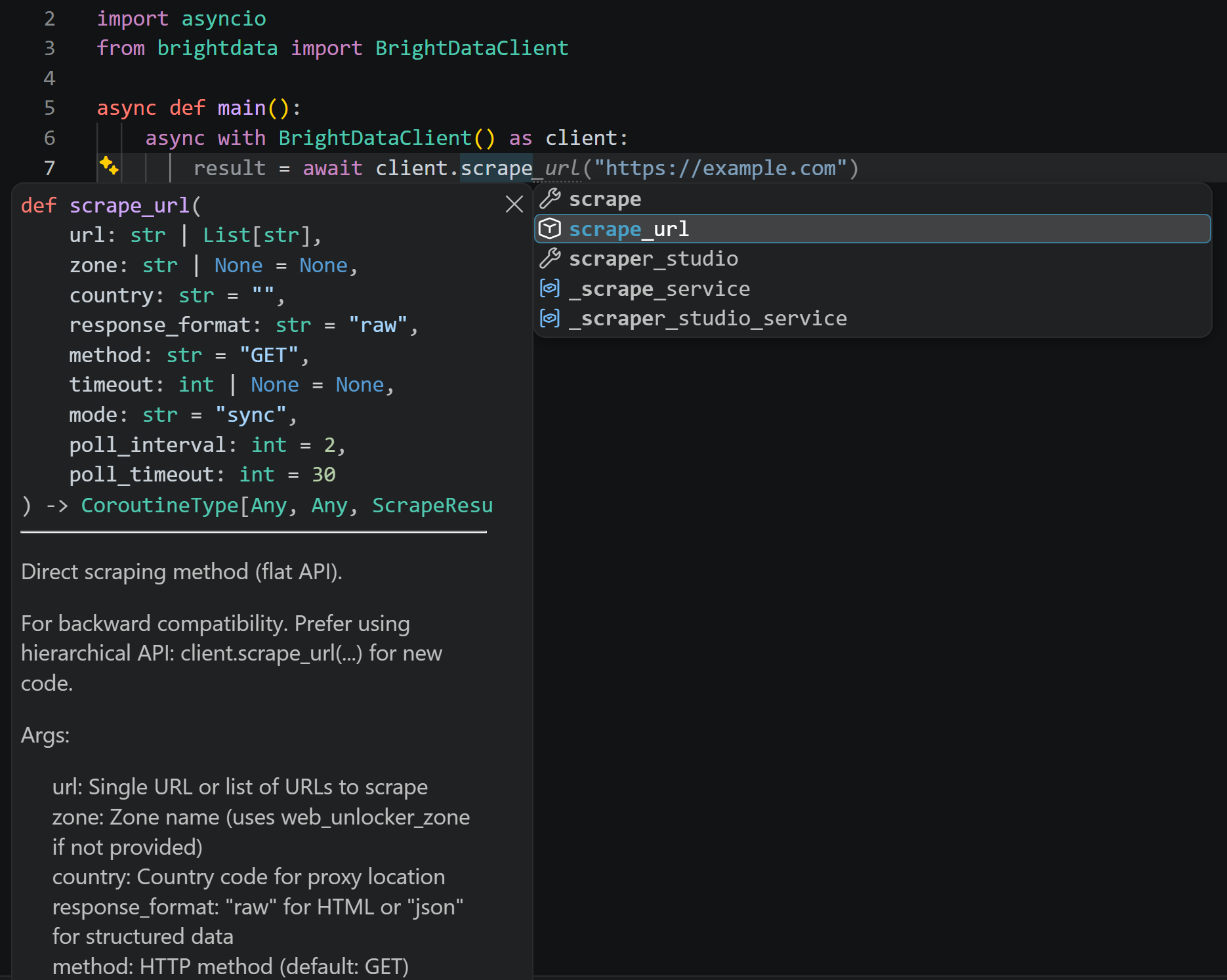
Task: Click 'url: Single URL or list of URLs to scrape'
Action: click(x=240, y=786)
